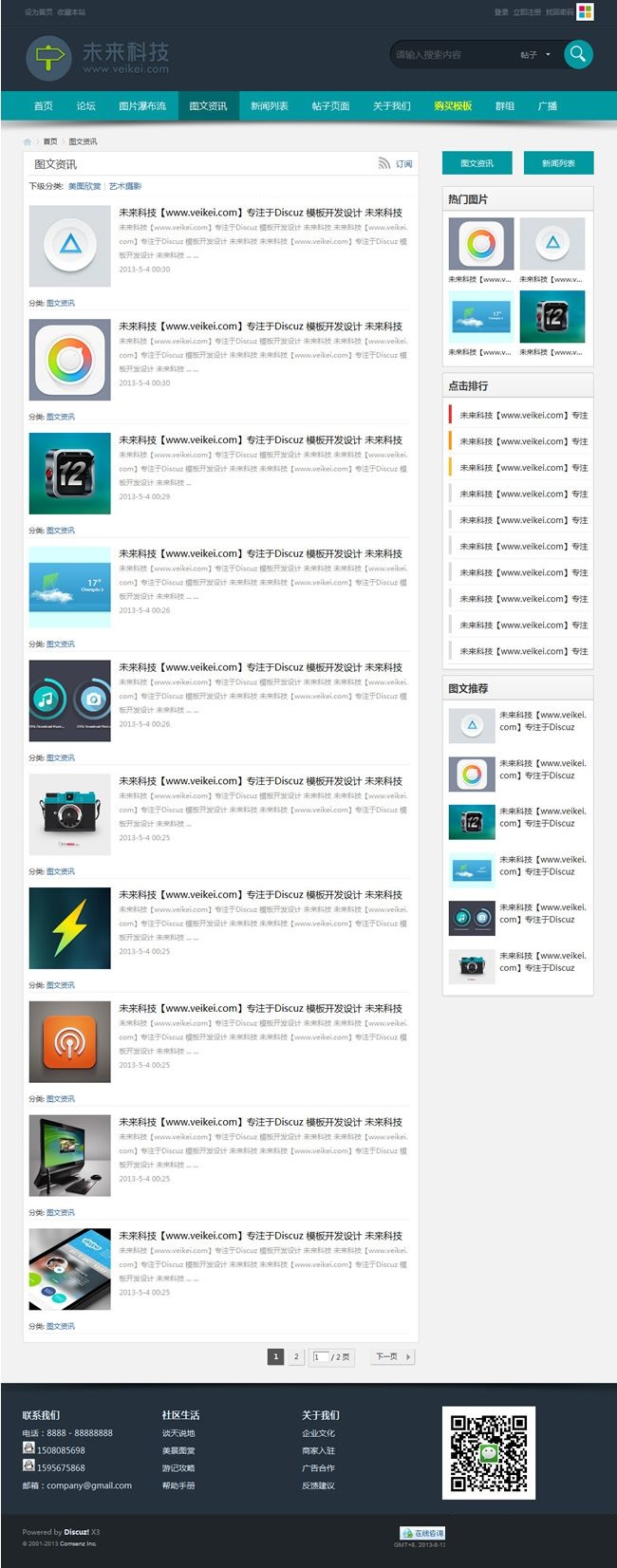Viewport: 617px width, 1568px height.
Task: Click the site logo signpost icon
Action: pyautogui.click(x=48, y=58)
